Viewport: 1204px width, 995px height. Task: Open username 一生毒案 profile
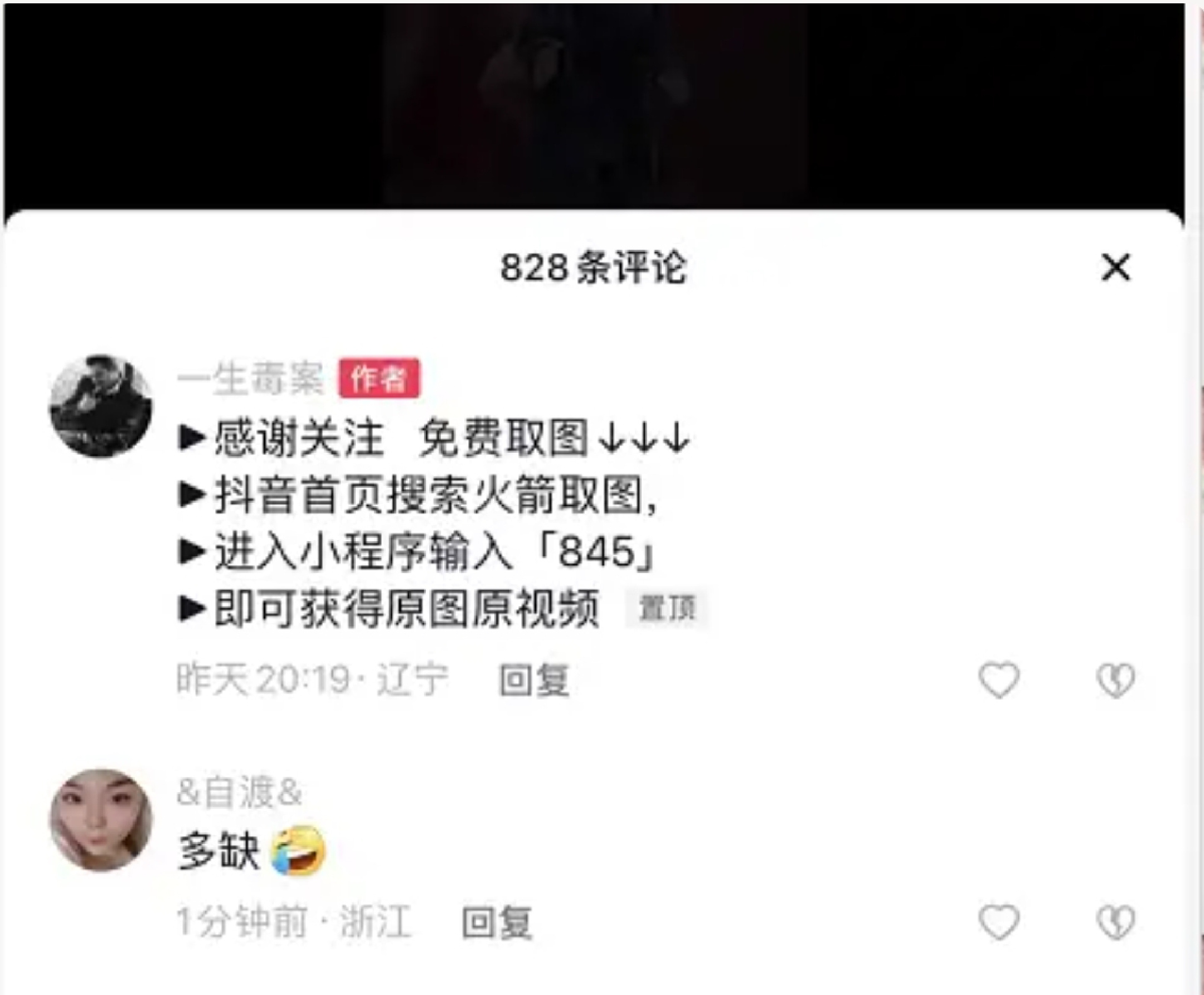click(250, 379)
